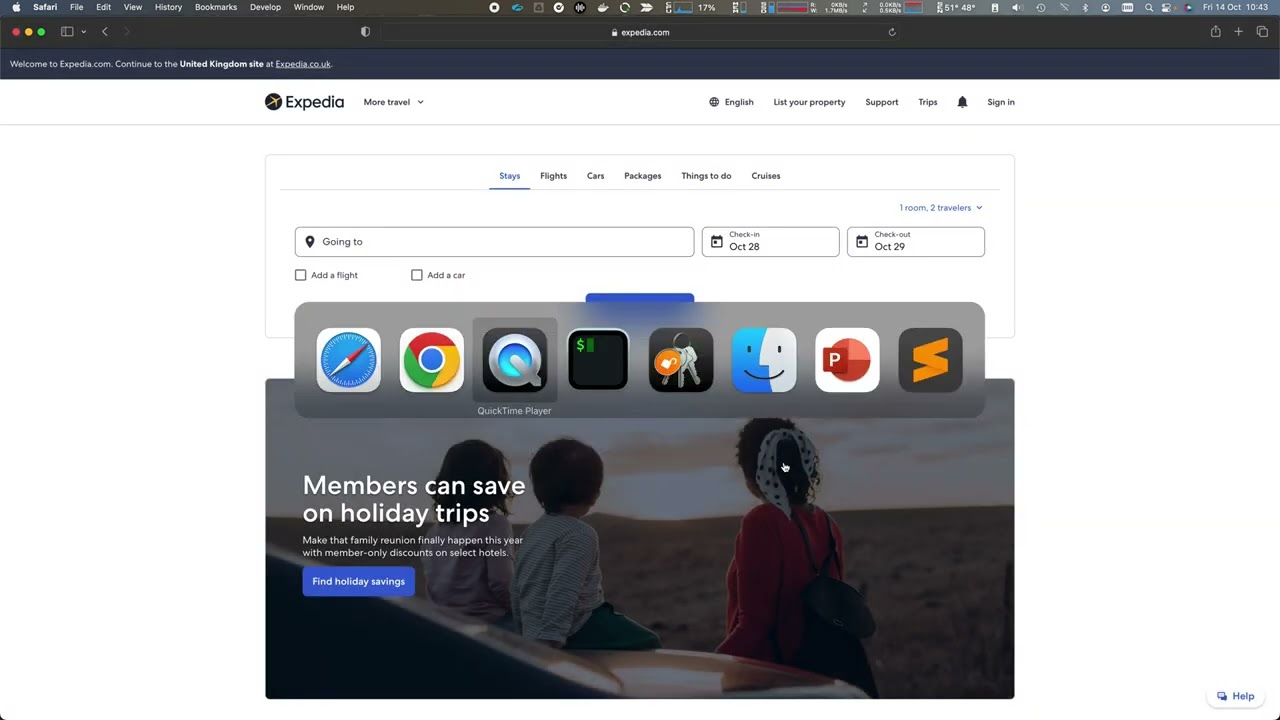Show Safari tab overview
The image size is (1280, 720).
[1262, 32]
